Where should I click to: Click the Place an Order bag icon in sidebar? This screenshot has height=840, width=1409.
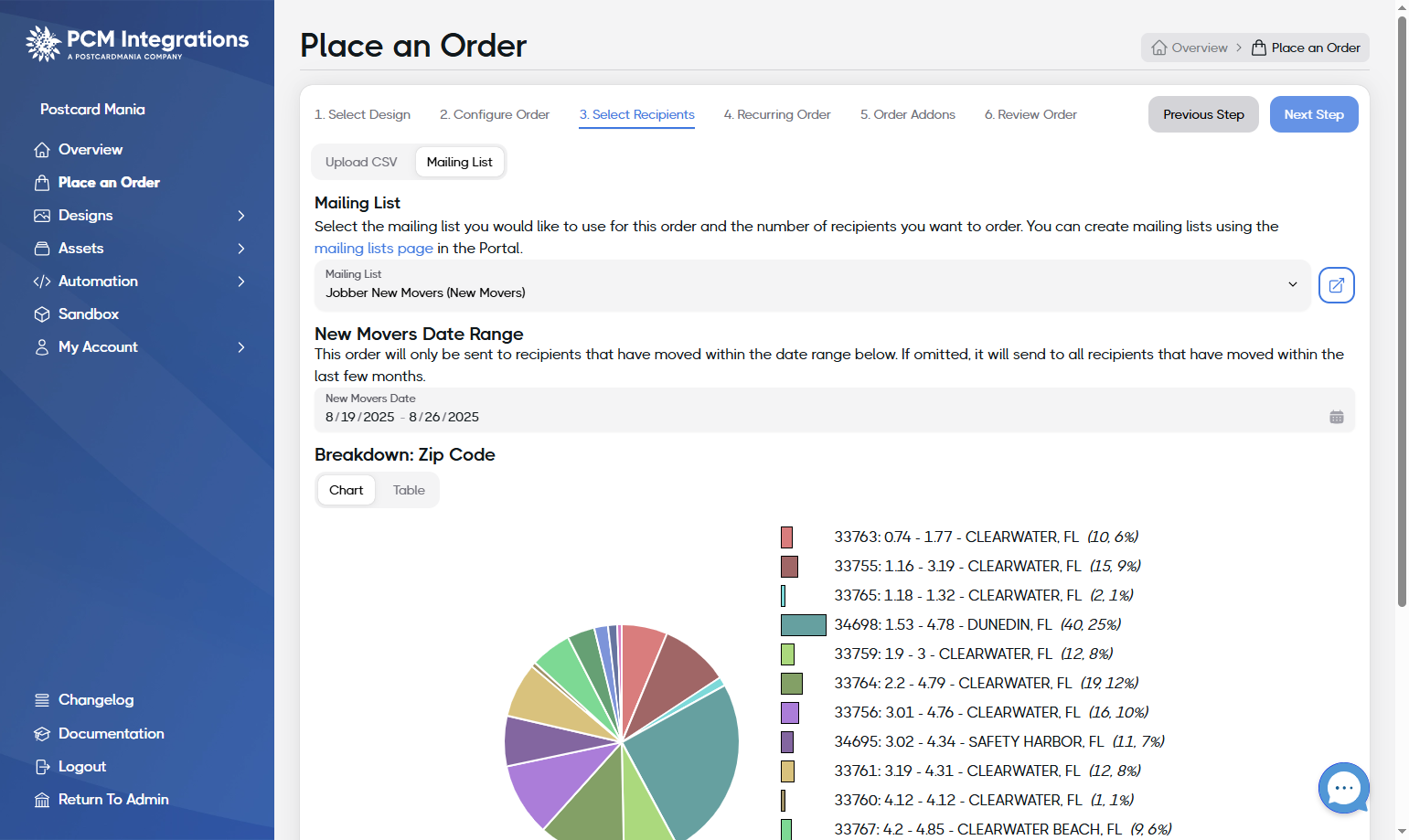coord(42,183)
